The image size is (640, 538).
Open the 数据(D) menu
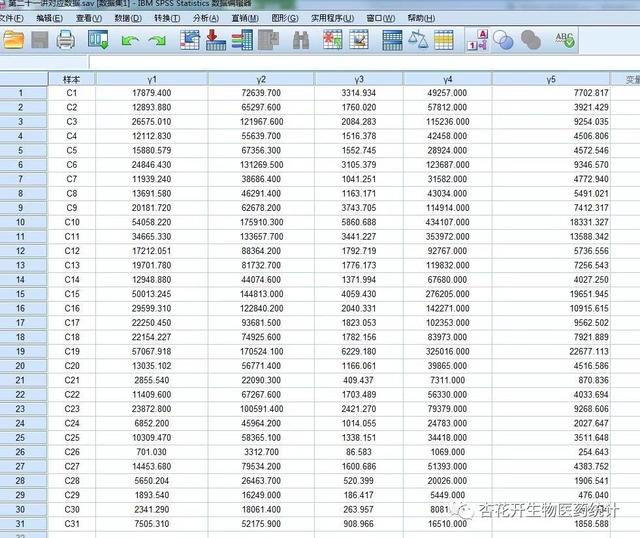pyautogui.click(x=127, y=18)
